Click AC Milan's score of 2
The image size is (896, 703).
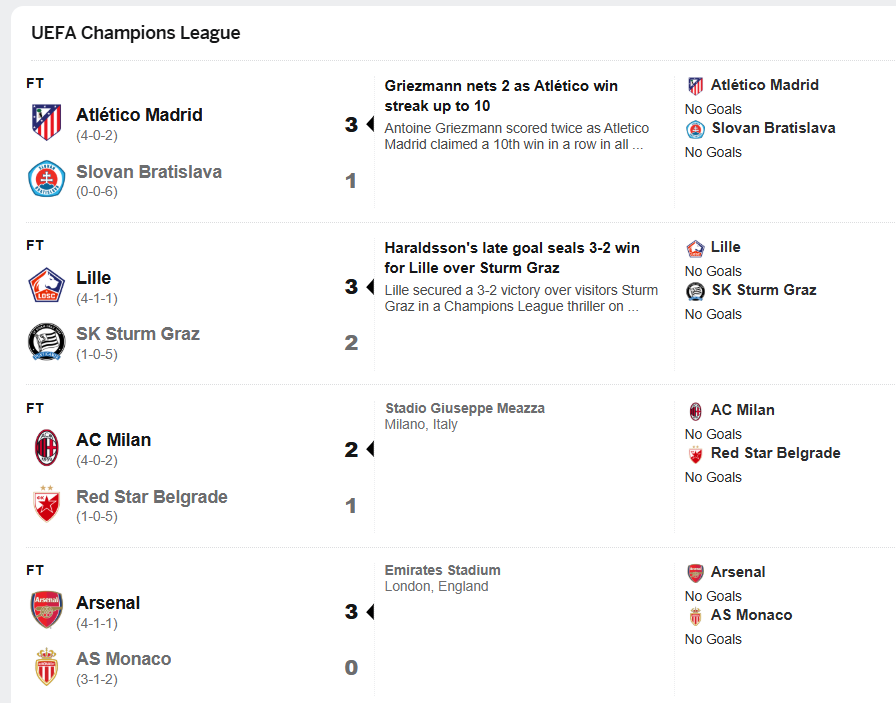coord(351,450)
